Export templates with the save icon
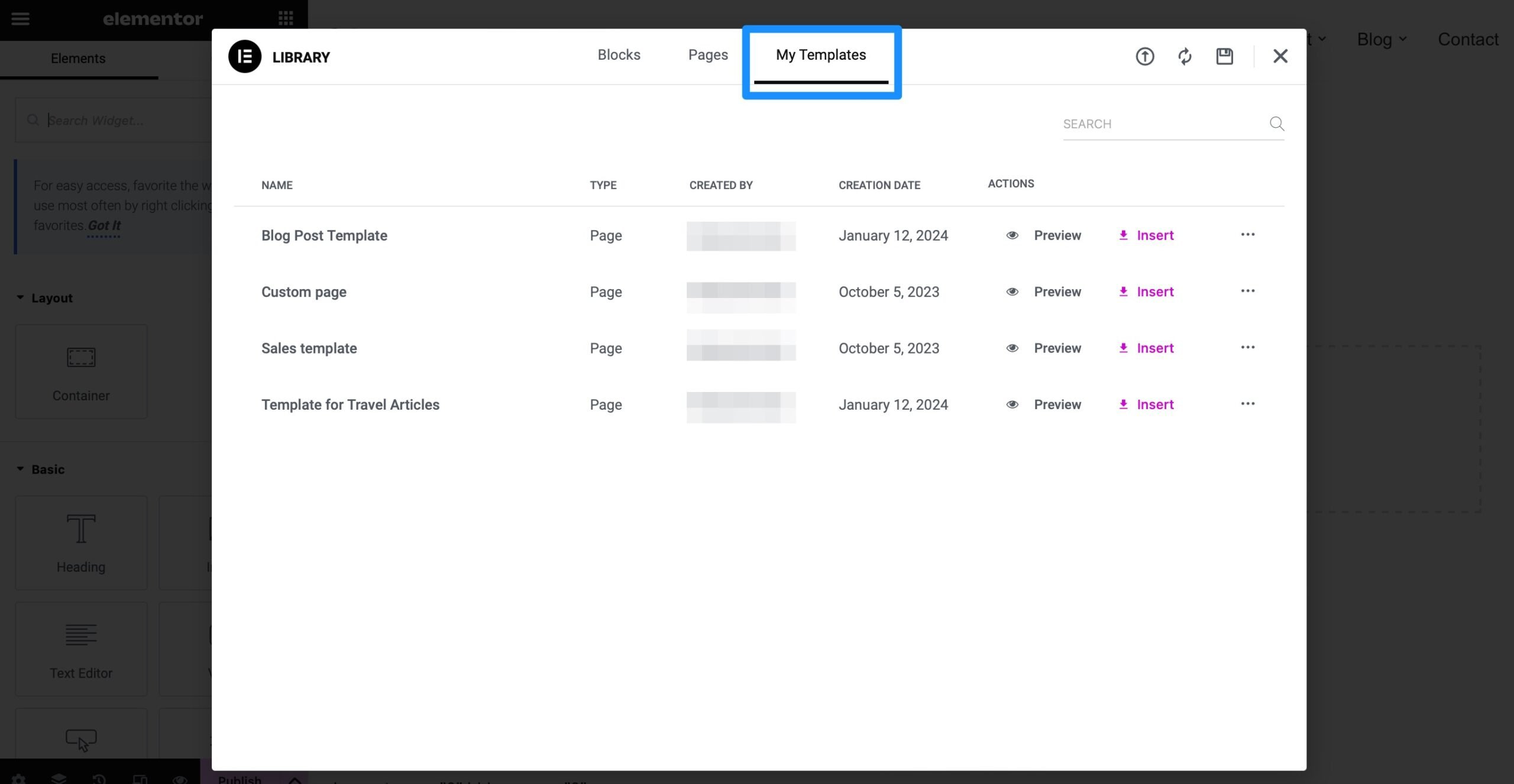This screenshot has width=1514, height=784. (x=1224, y=56)
